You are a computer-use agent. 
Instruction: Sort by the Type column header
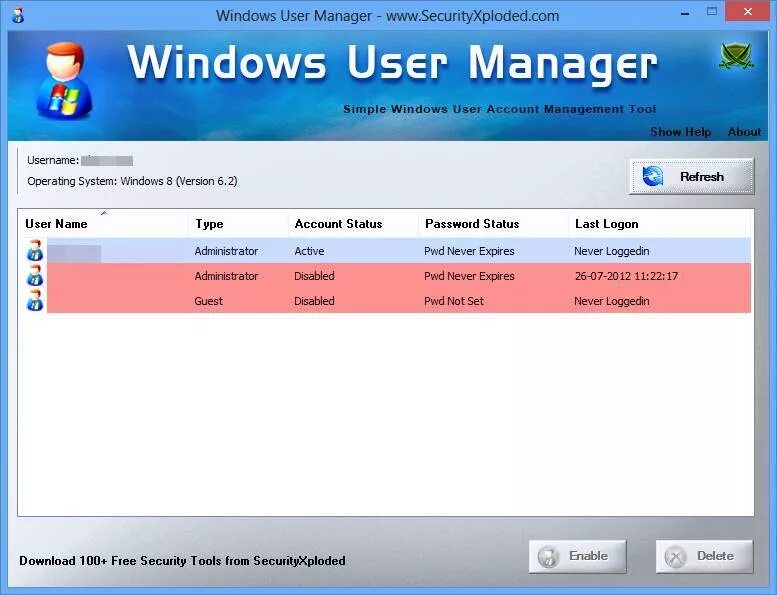[238, 224]
